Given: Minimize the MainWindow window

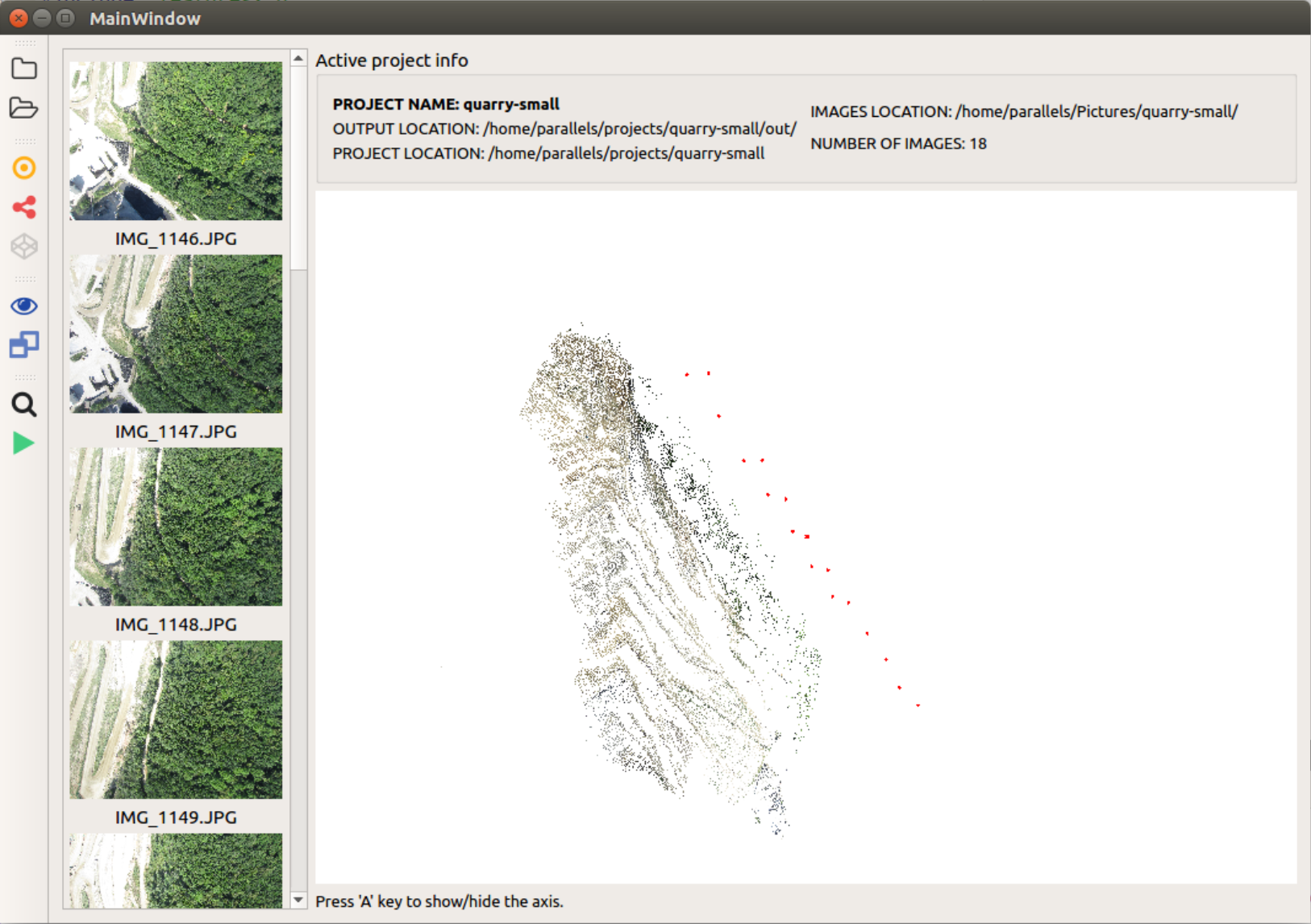Looking at the screenshot, I should tap(42, 18).
